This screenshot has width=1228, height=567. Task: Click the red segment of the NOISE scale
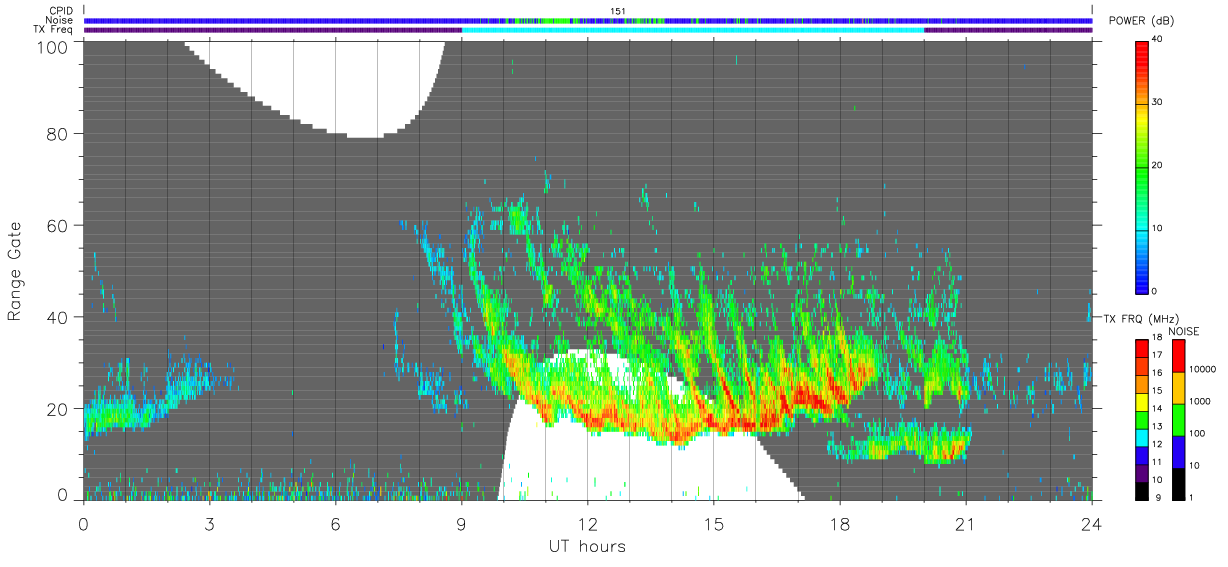[1178, 356]
